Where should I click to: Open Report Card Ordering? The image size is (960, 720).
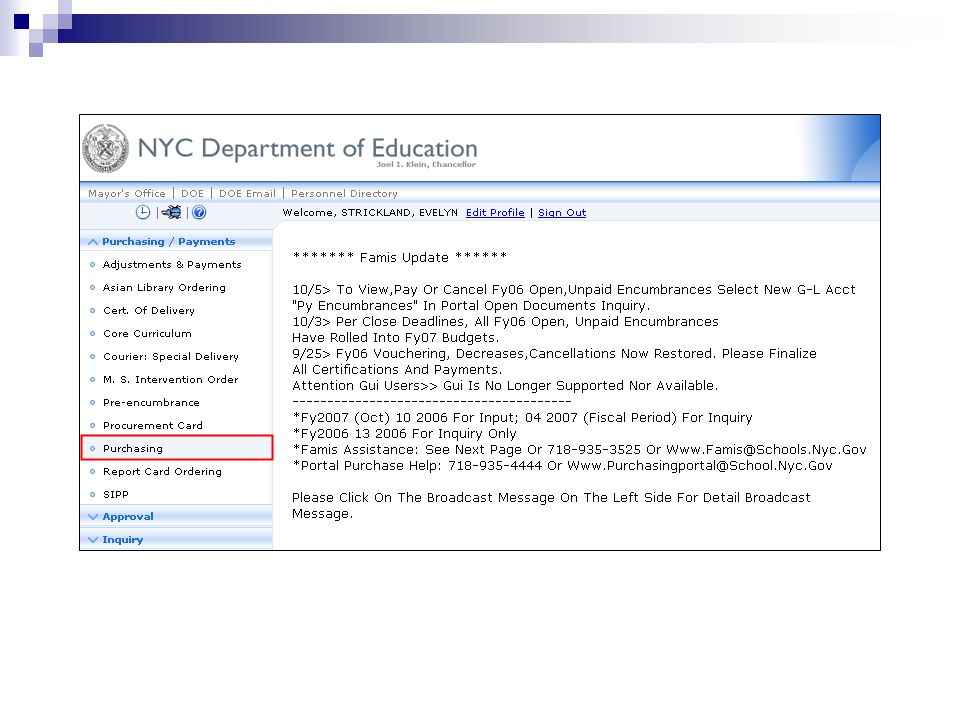click(x=162, y=471)
